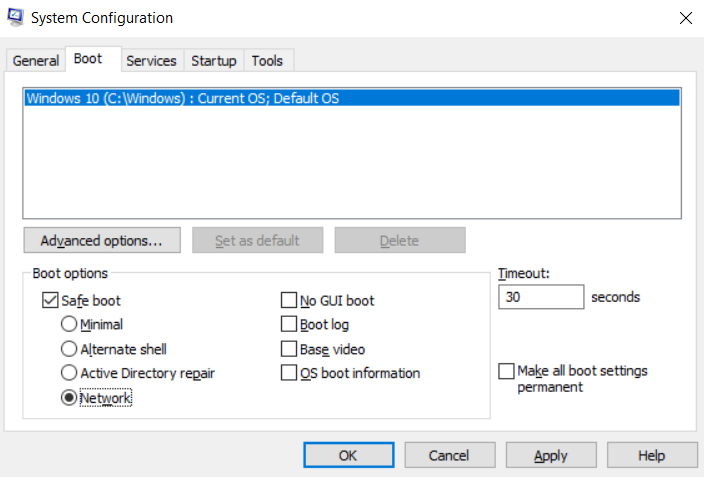Choose the Alternate shell radio button
The height and width of the screenshot is (477, 704).
click(x=69, y=349)
